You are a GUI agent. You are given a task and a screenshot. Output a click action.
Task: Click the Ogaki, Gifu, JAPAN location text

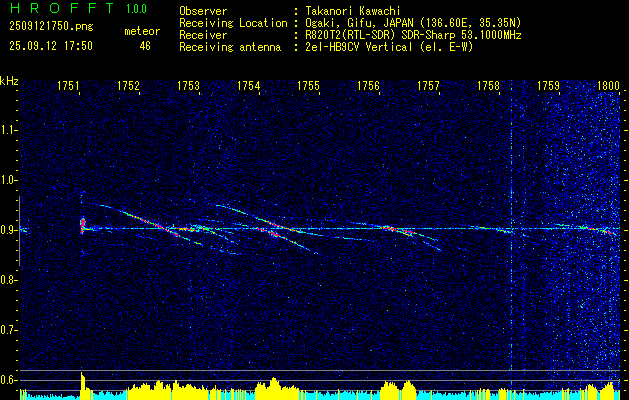tap(412, 23)
